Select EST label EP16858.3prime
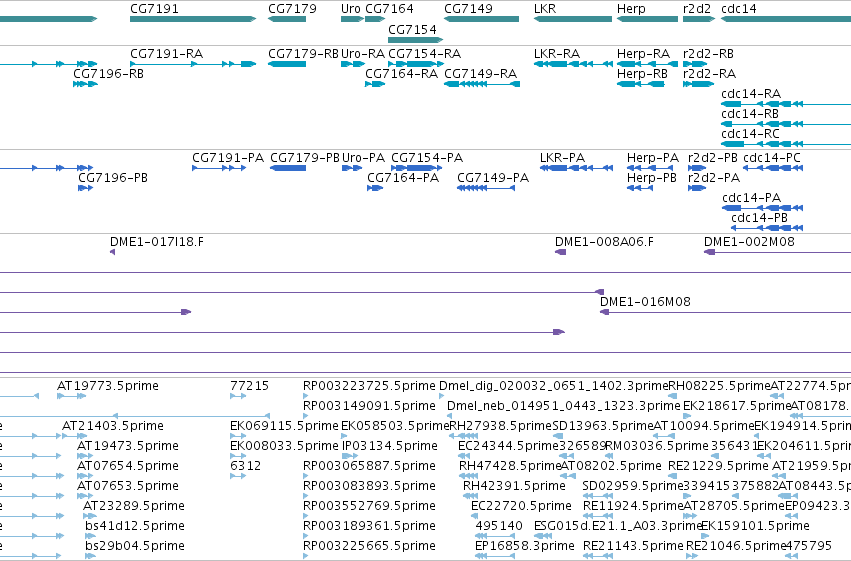The width and height of the screenshot is (851, 561). point(525,546)
